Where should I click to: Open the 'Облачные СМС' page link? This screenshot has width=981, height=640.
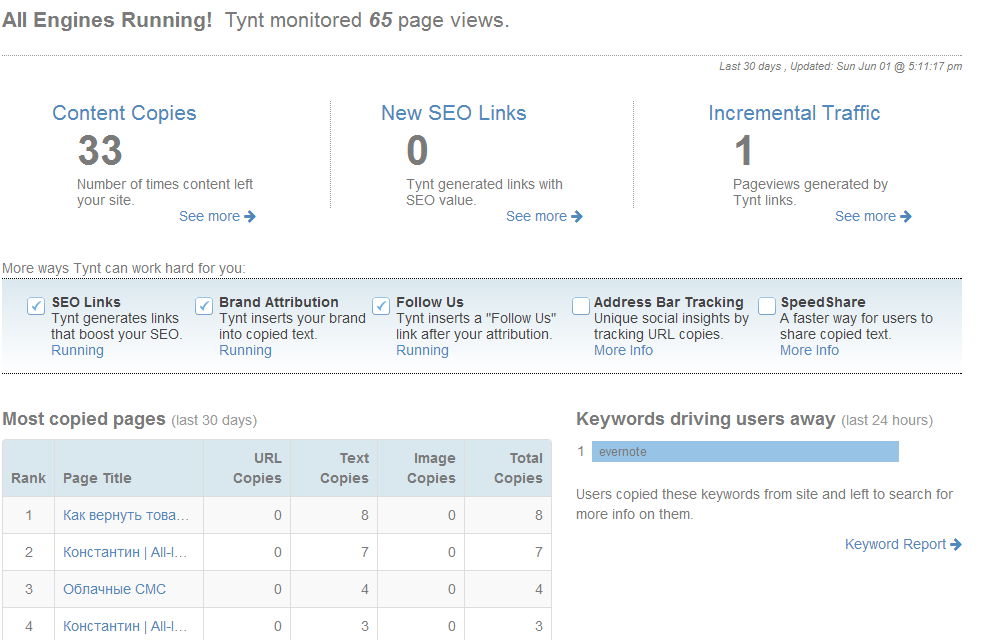tap(114, 589)
